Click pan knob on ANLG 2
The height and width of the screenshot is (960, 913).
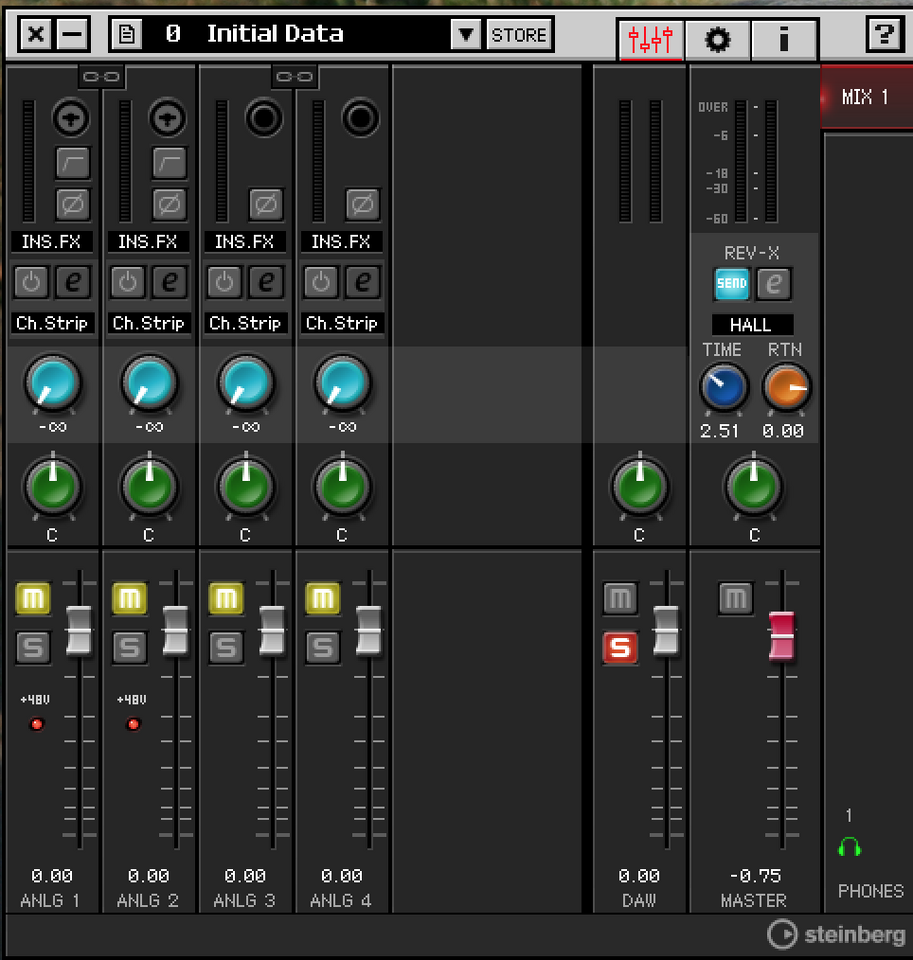149,487
